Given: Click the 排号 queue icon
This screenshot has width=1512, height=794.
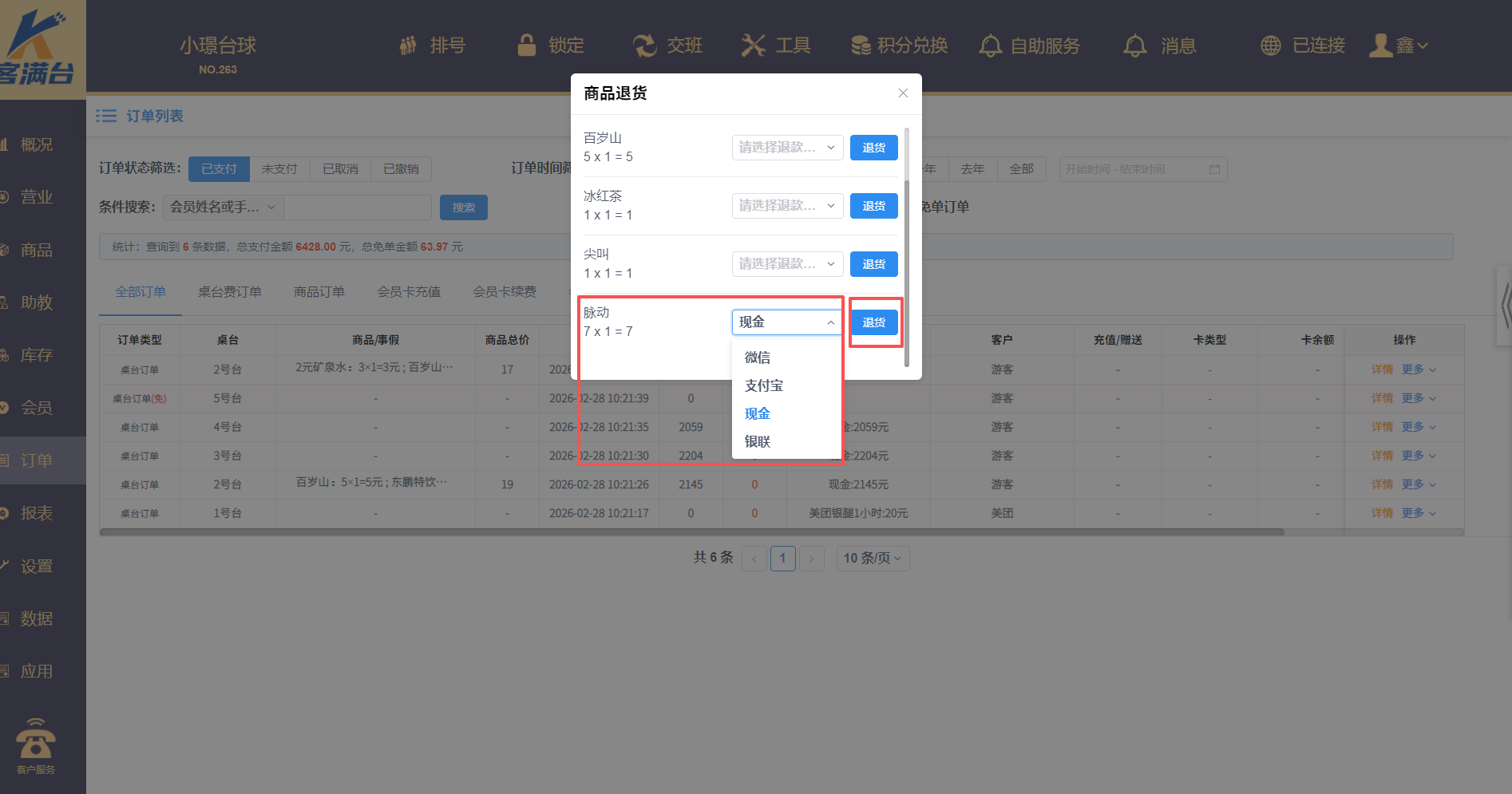Looking at the screenshot, I should click(x=408, y=45).
